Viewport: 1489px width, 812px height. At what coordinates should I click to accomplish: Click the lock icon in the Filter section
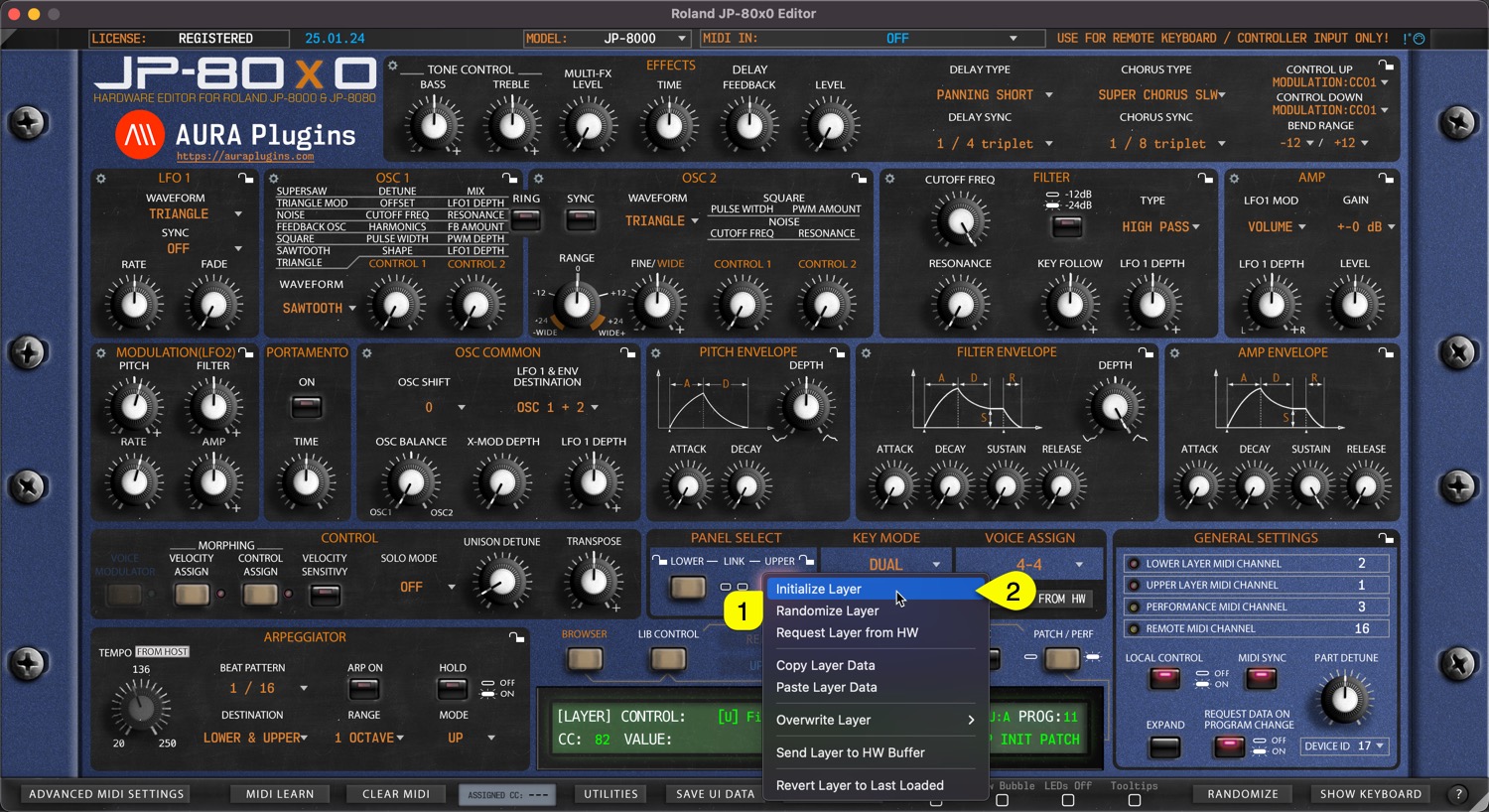coord(1204,179)
